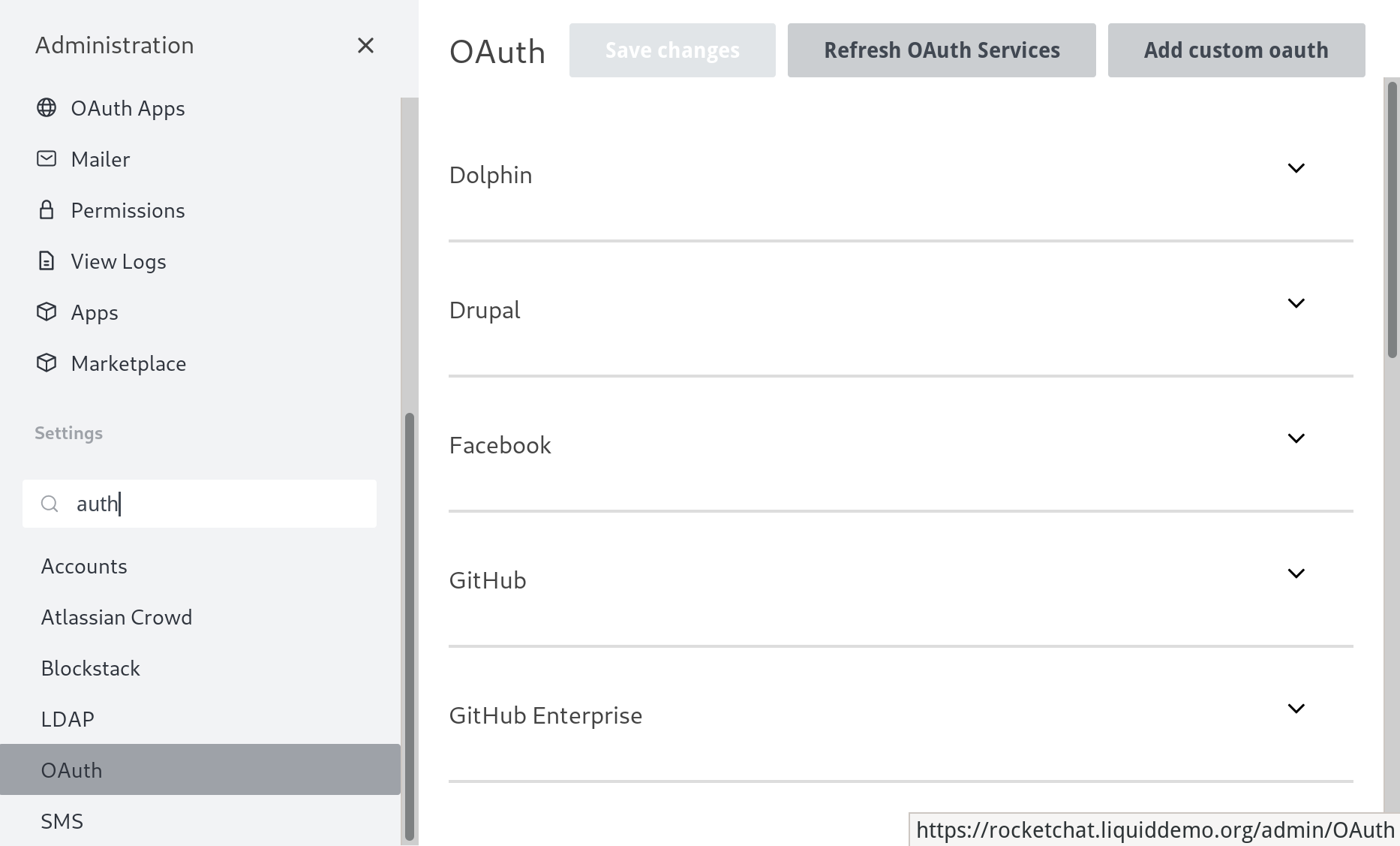Open View Logs via its document icon
Viewport: 1400px width, 846px height.
[x=47, y=260]
